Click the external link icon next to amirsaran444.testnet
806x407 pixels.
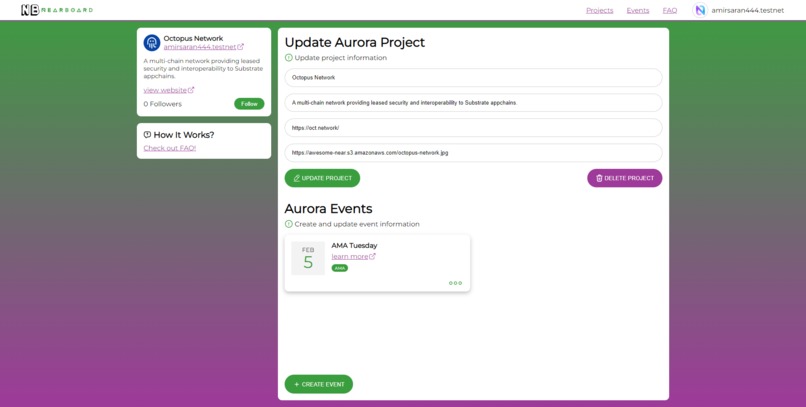point(241,47)
